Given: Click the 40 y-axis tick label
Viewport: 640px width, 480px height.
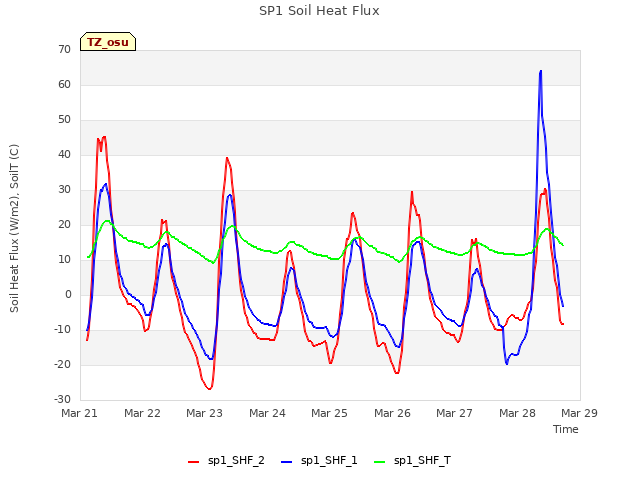Looking at the screenshot, I should 64,155.
